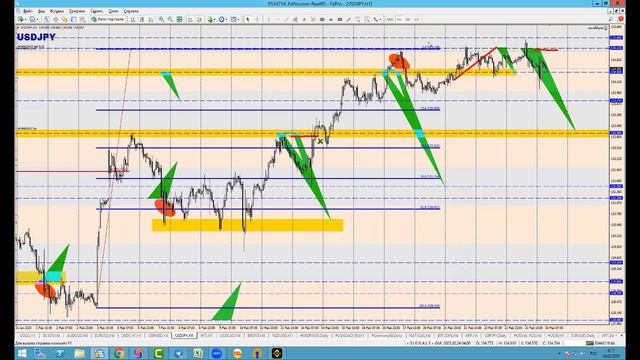Open Excel from the taskbar

pyautogui.click(x=198, y=353)
